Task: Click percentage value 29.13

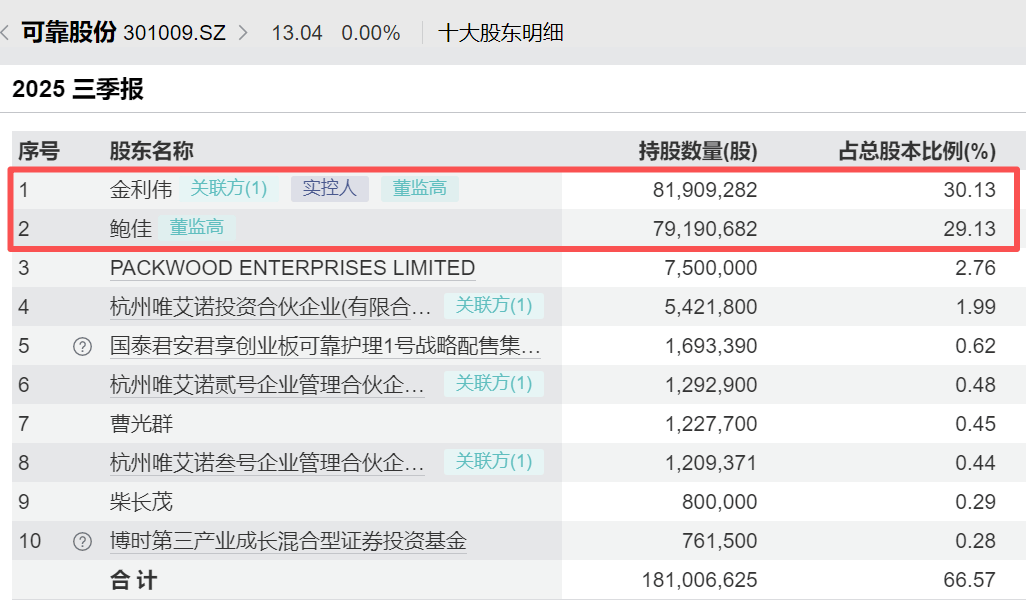Action: pos(970,229)
